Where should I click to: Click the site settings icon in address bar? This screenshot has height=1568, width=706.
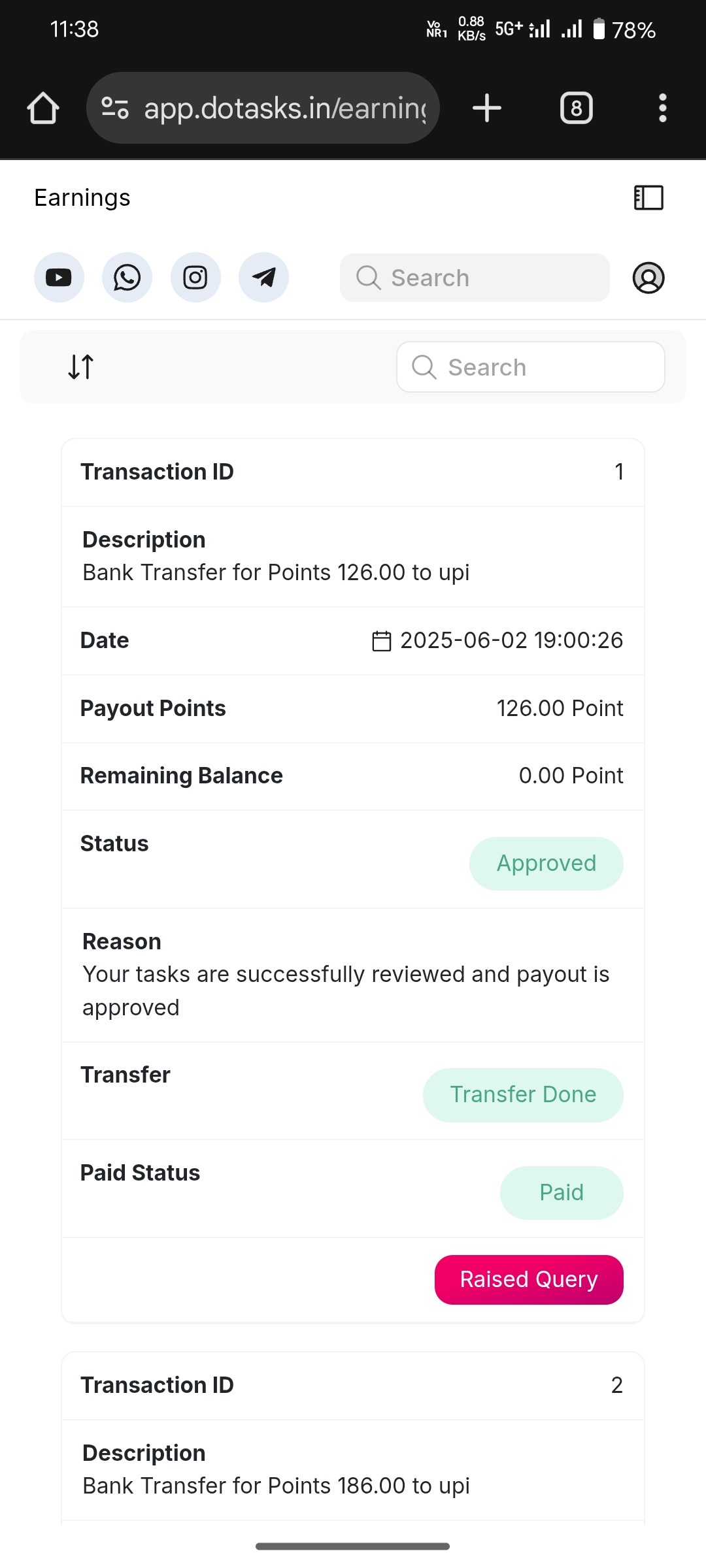pyautogui.click(x=115, y=108)
